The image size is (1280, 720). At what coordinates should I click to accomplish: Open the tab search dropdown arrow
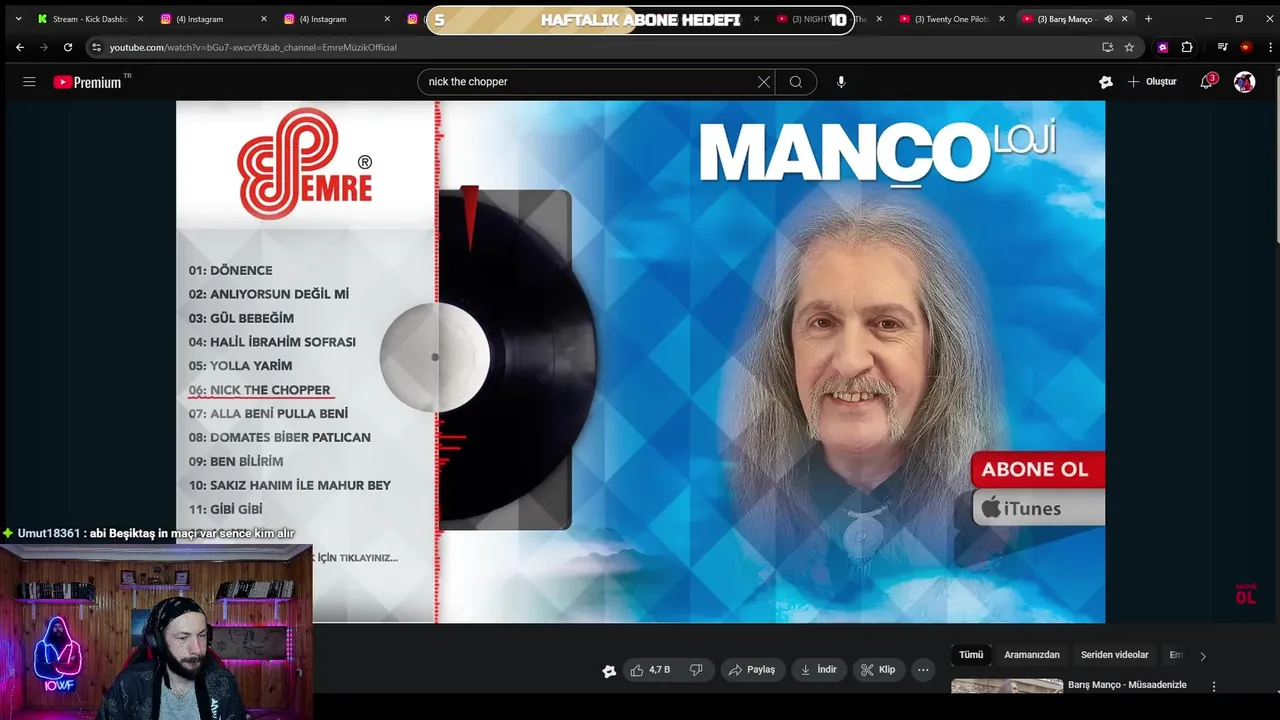pyautogui.click(x=17, y=19)
